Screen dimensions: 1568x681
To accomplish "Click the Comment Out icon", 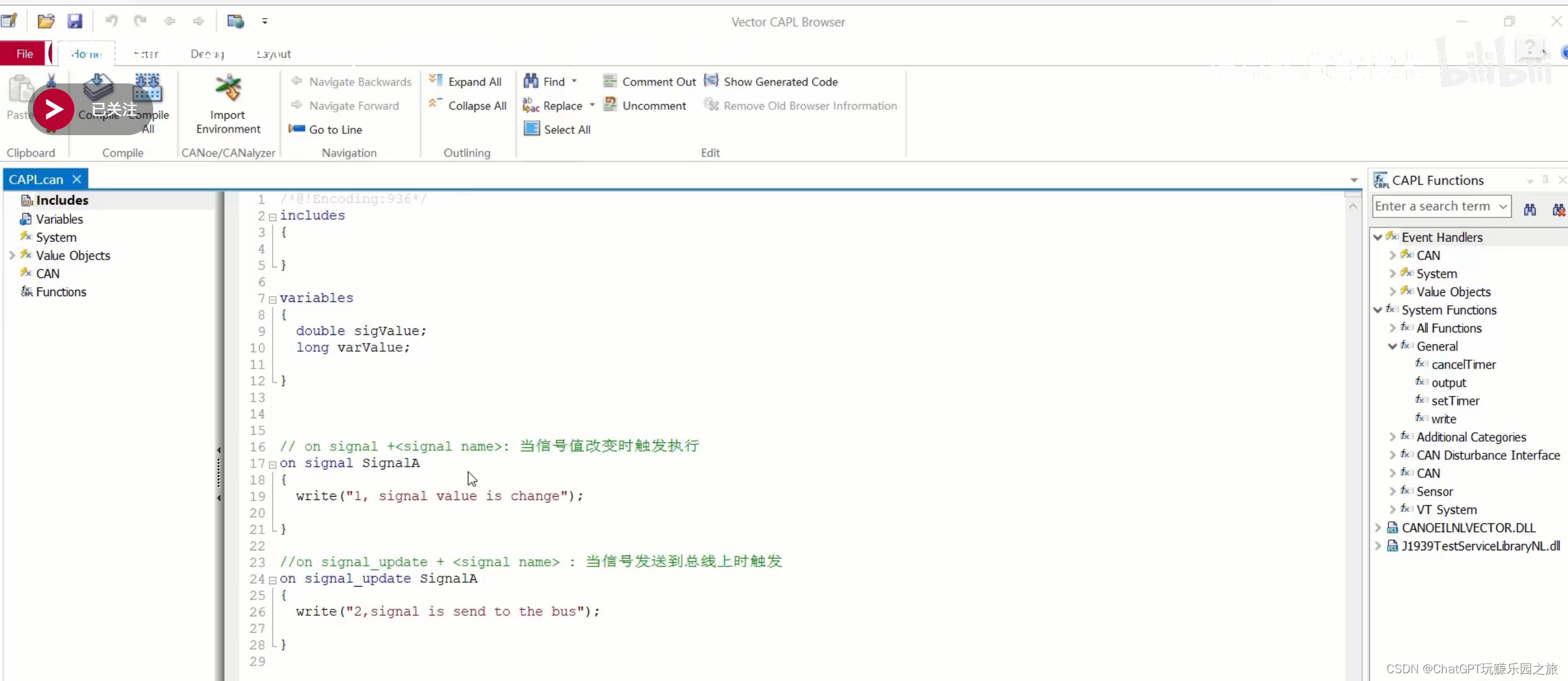I will pos(609,81).
